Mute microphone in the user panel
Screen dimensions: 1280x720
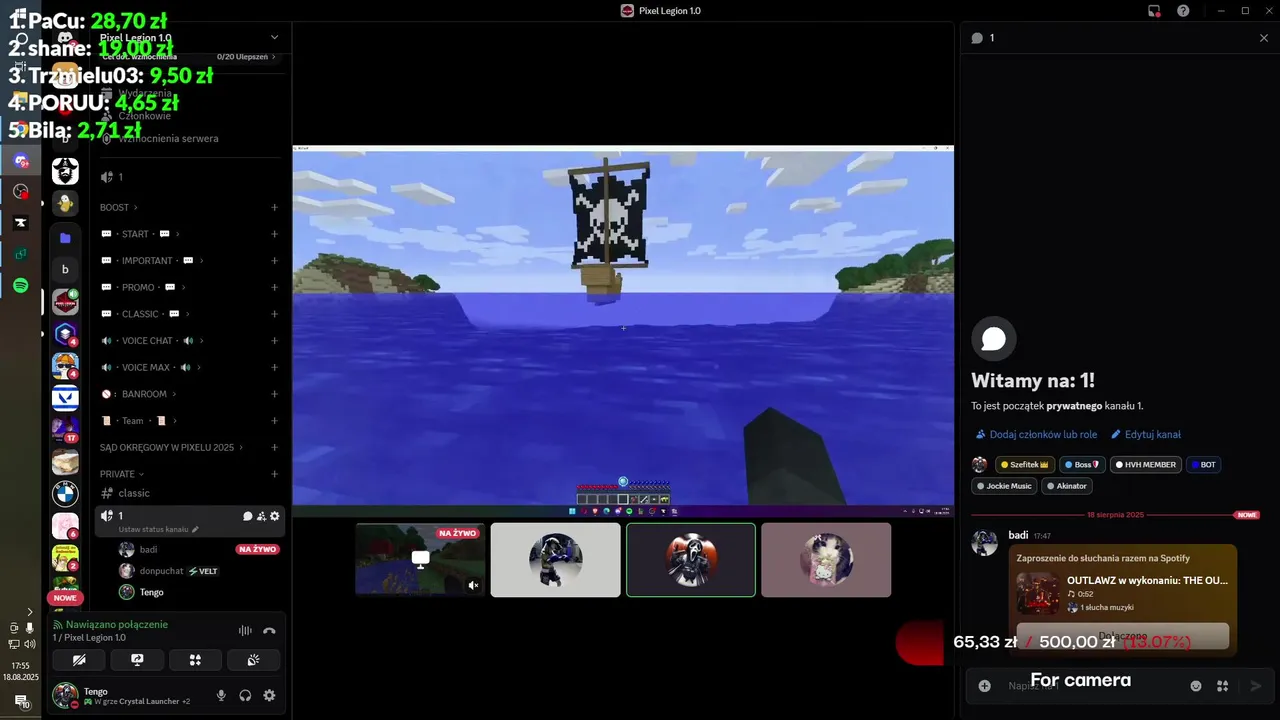(221, 696)
